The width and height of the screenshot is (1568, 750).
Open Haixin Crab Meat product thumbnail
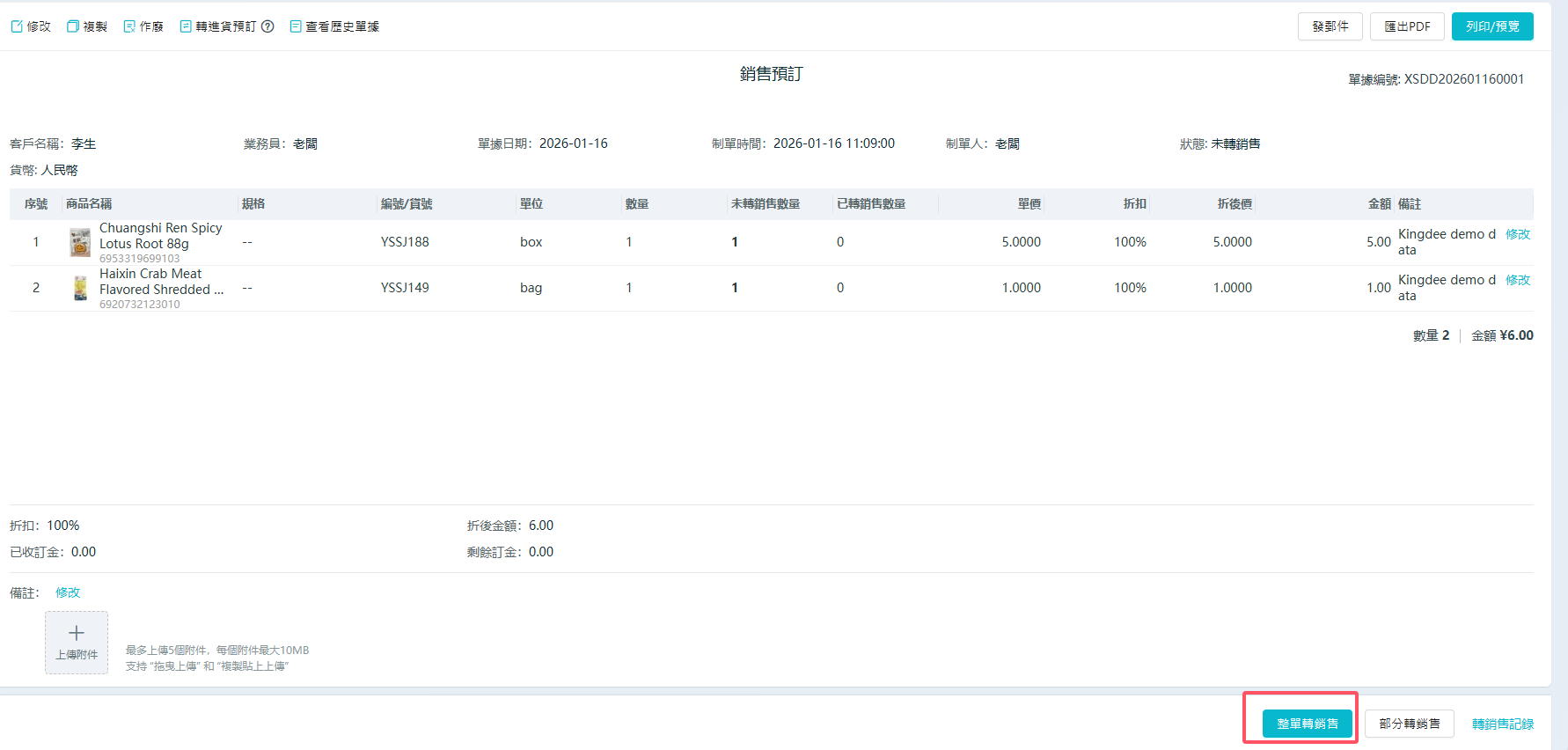pyautogui.click(x=80, y=288)
